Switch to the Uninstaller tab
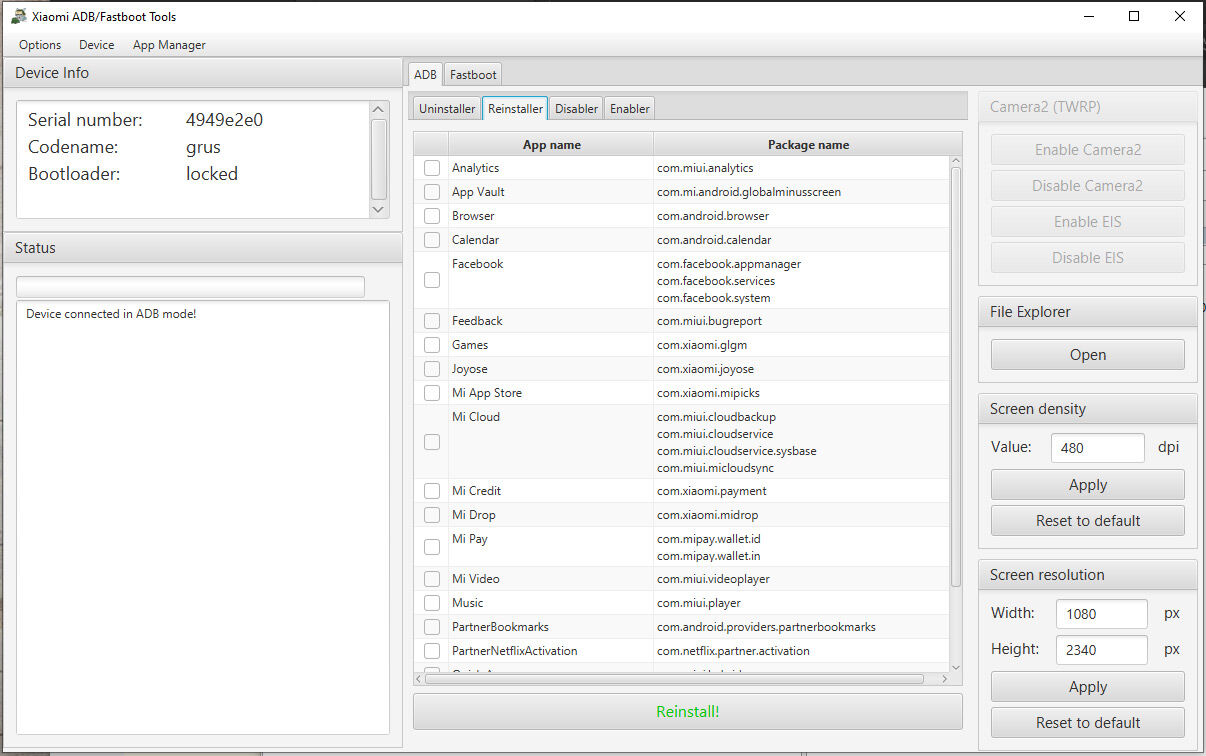This screenshot has width=1206, height=756. click(447, 108)
